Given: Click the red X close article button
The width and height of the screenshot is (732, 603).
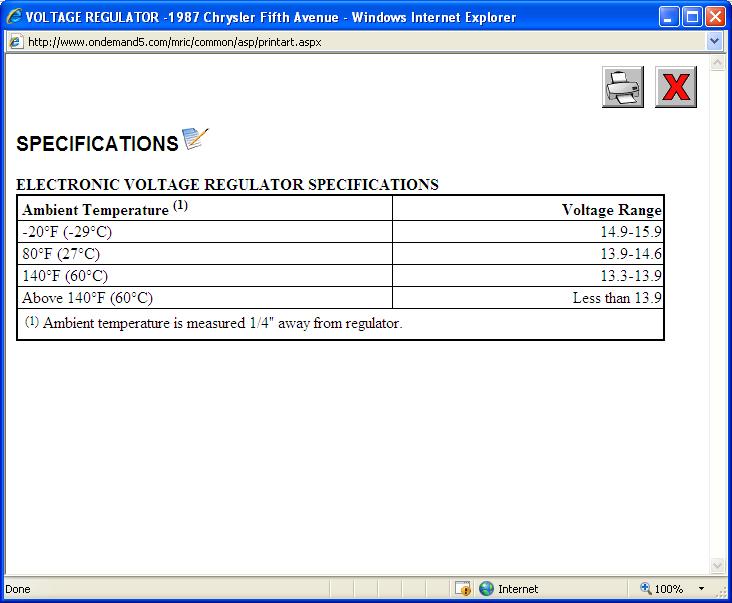Looking at the screenshot, I should pos(676,87).
